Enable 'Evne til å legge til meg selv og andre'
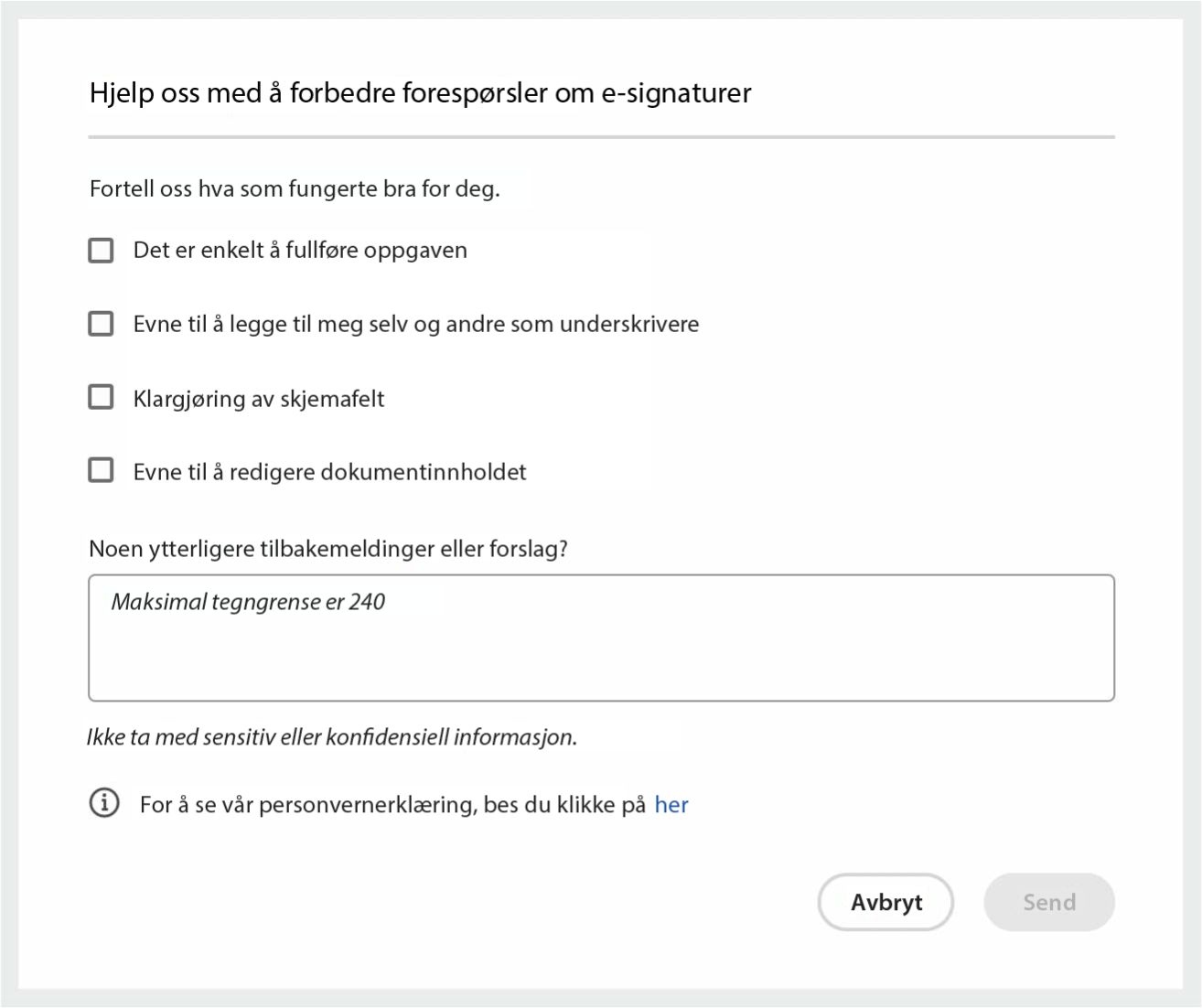Viewport: 1202px width, 1008px height. (x=100, y=322)
